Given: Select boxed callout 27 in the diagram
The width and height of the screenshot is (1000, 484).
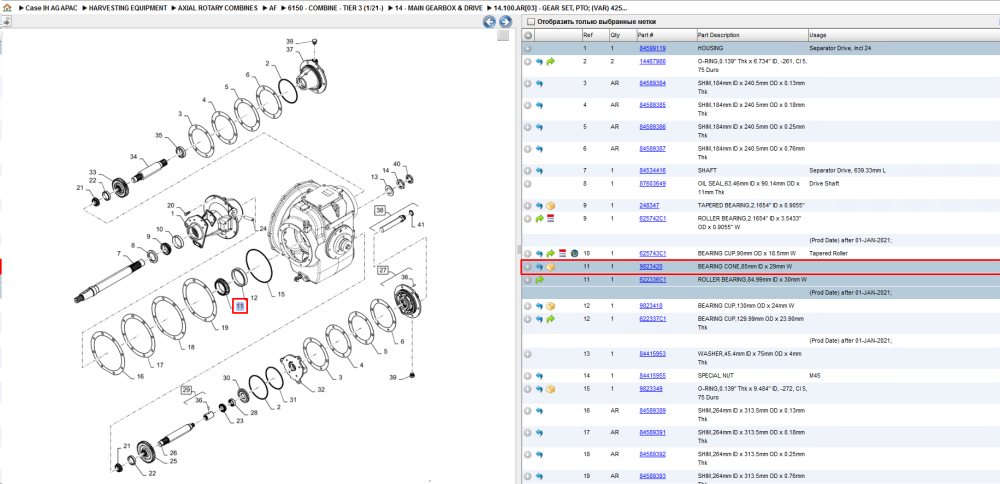Looking at the screenshot, I should coord(383,270).
